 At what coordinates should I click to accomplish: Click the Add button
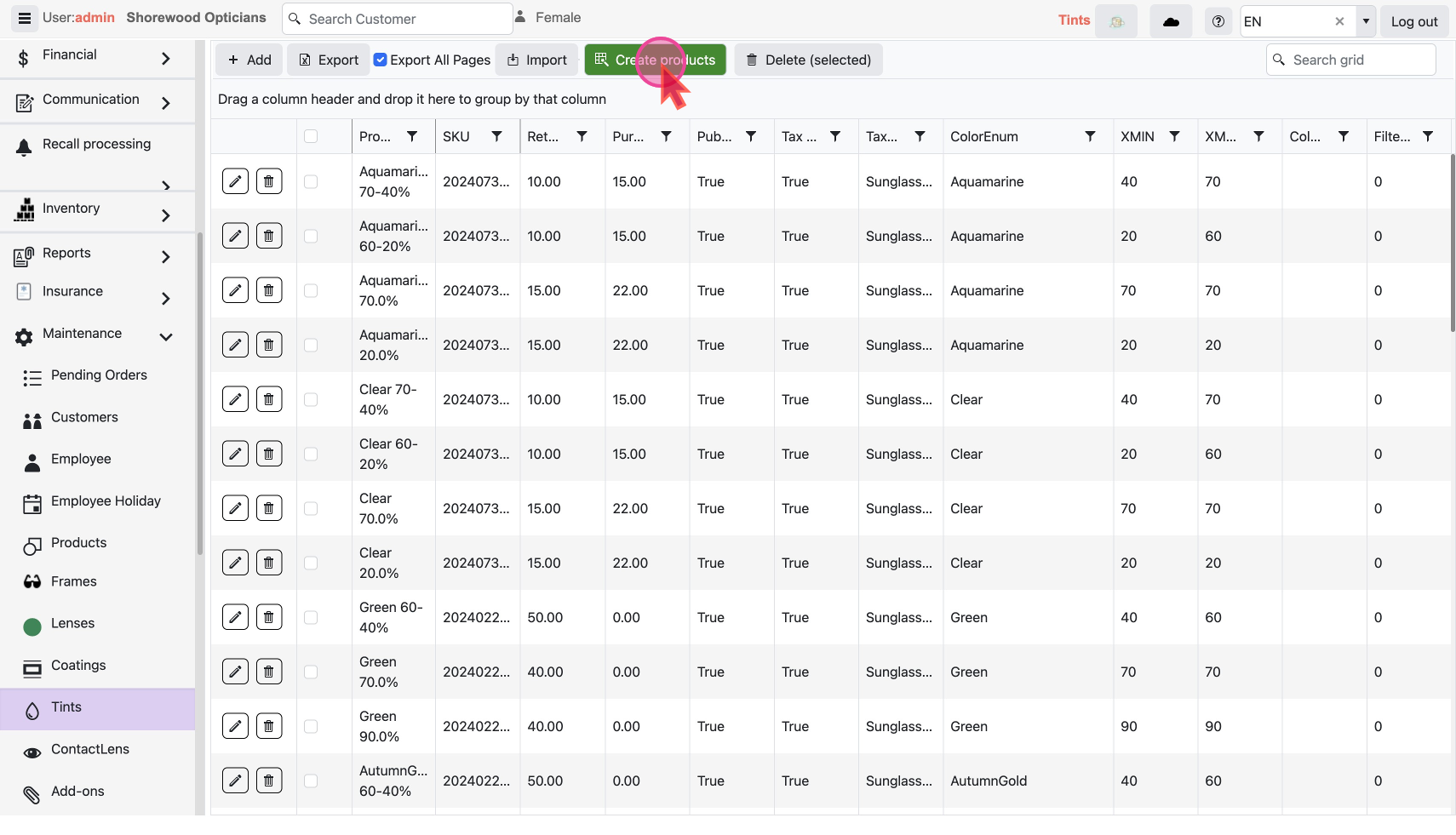(x=249, y=60)
